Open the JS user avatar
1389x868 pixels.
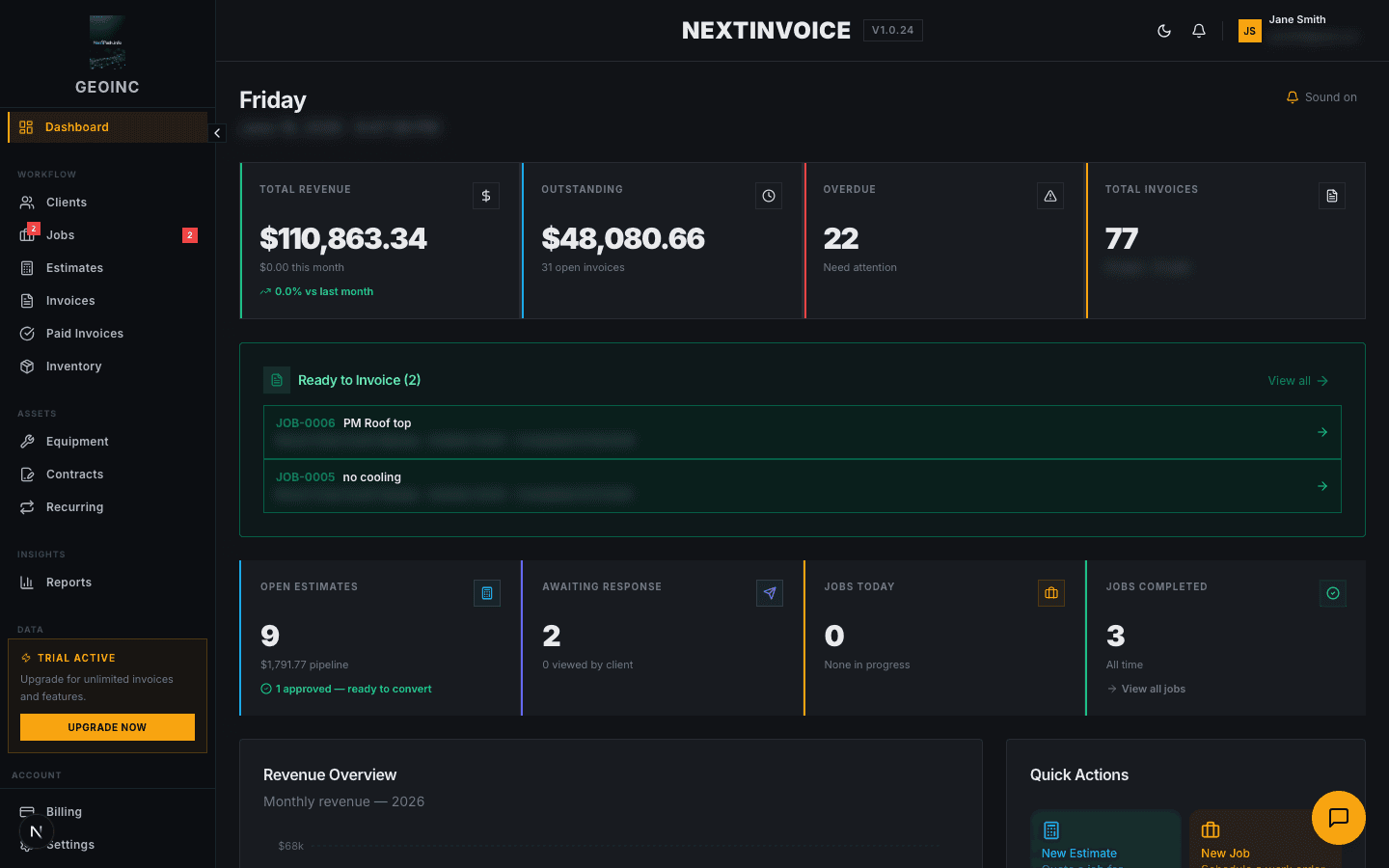click(1249, 31)
